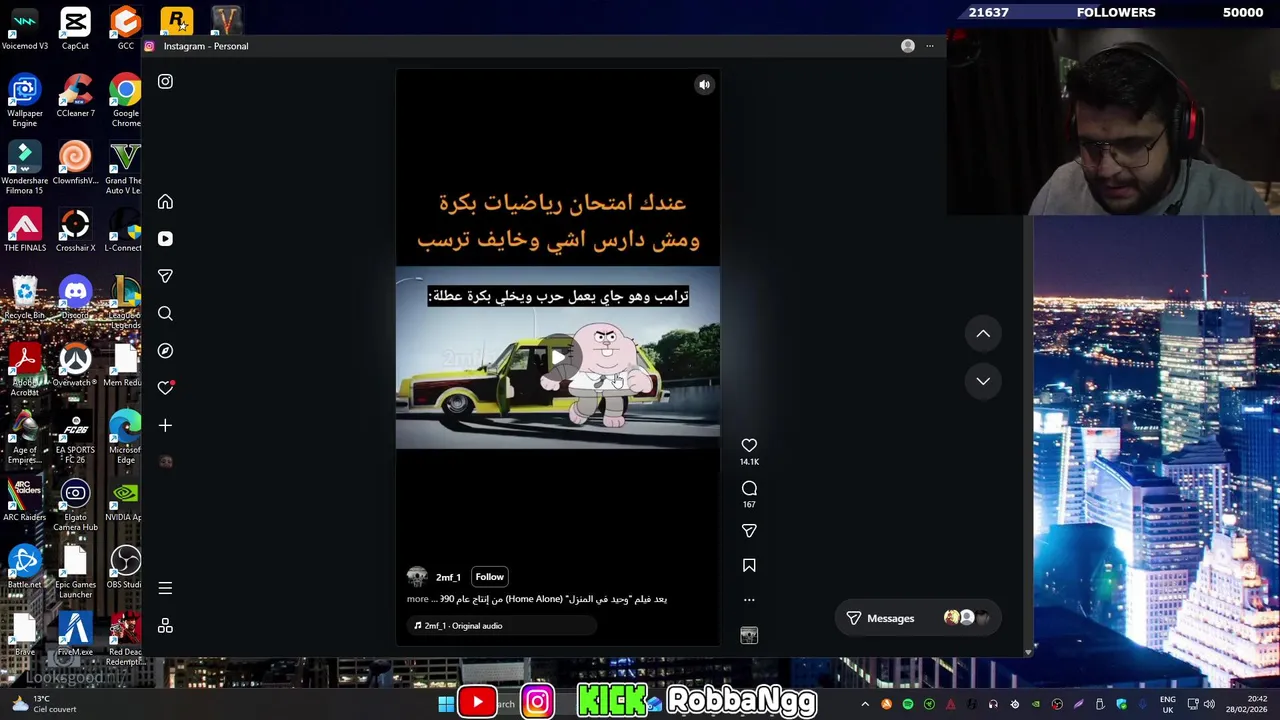Select ClownfishVoice desktop shortcut
The image size is (1280, 720).
pos(75,164)
